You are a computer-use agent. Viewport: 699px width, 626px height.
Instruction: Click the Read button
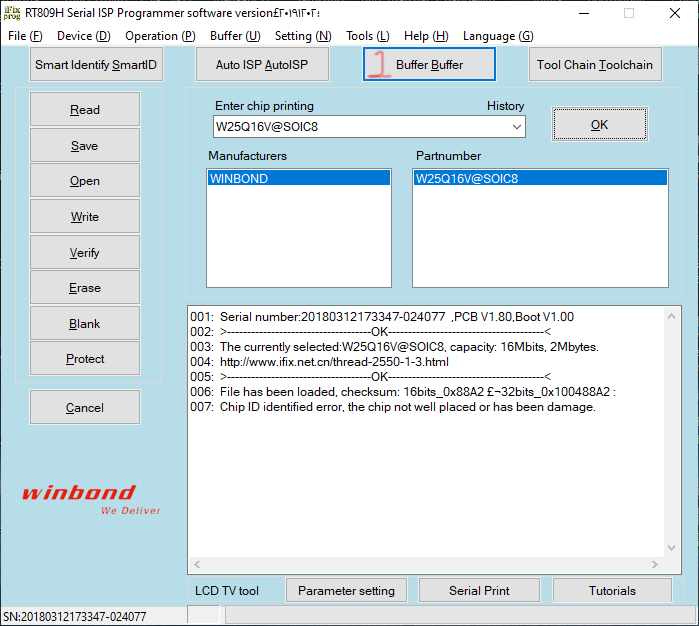(85, 109)
